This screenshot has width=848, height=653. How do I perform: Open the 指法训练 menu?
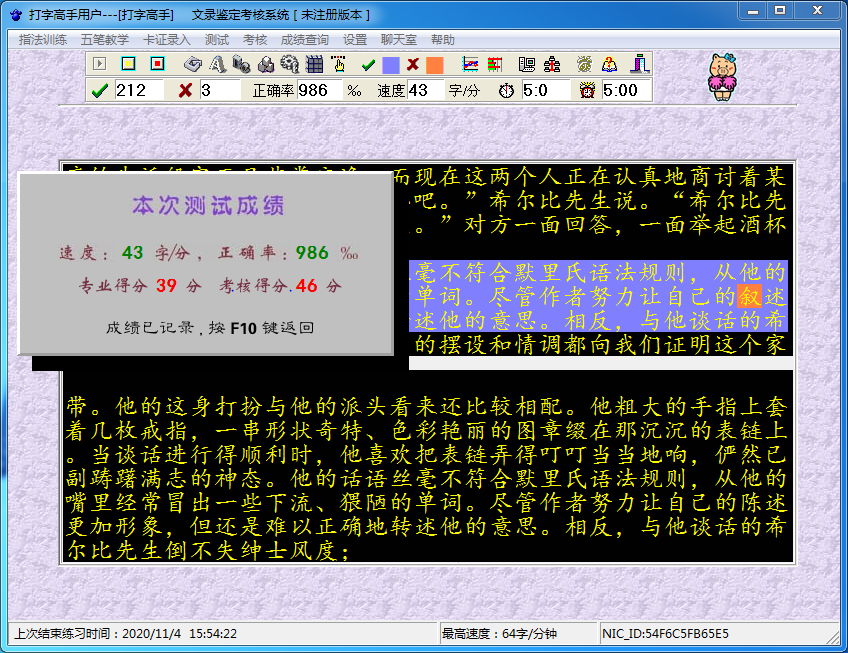point(43,39)
